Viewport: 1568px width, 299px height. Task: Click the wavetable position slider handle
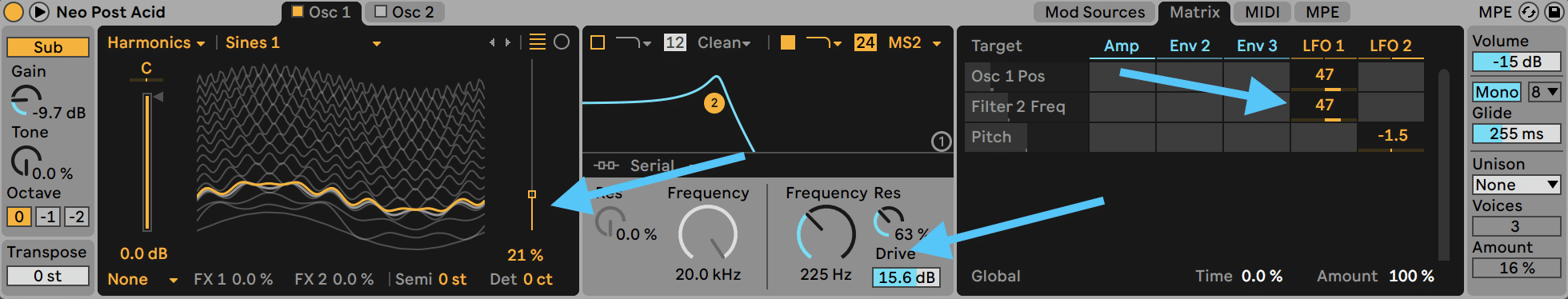pyautogui.click(x=532, y=194)
